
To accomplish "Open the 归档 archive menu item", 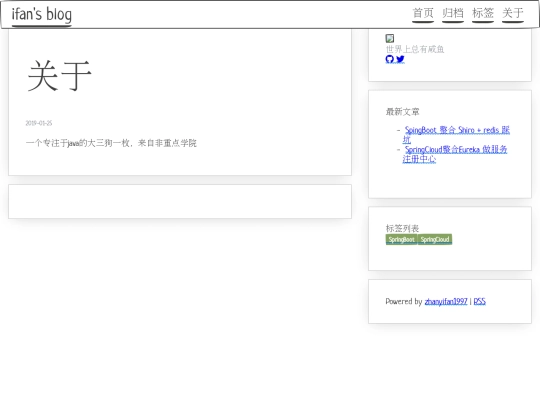I will tap(453, 13).
